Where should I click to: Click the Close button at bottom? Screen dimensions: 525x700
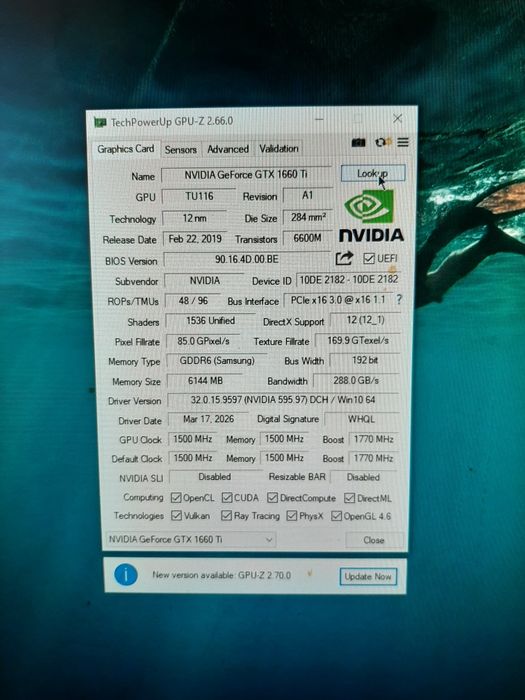(x=374, y=540)
